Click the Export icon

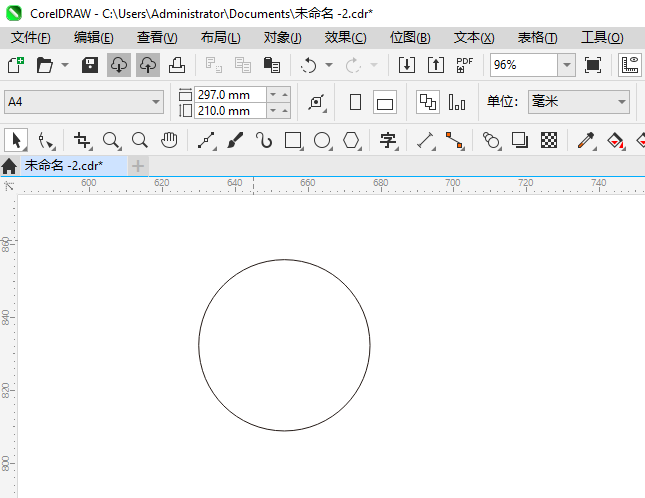click(436, 65)
